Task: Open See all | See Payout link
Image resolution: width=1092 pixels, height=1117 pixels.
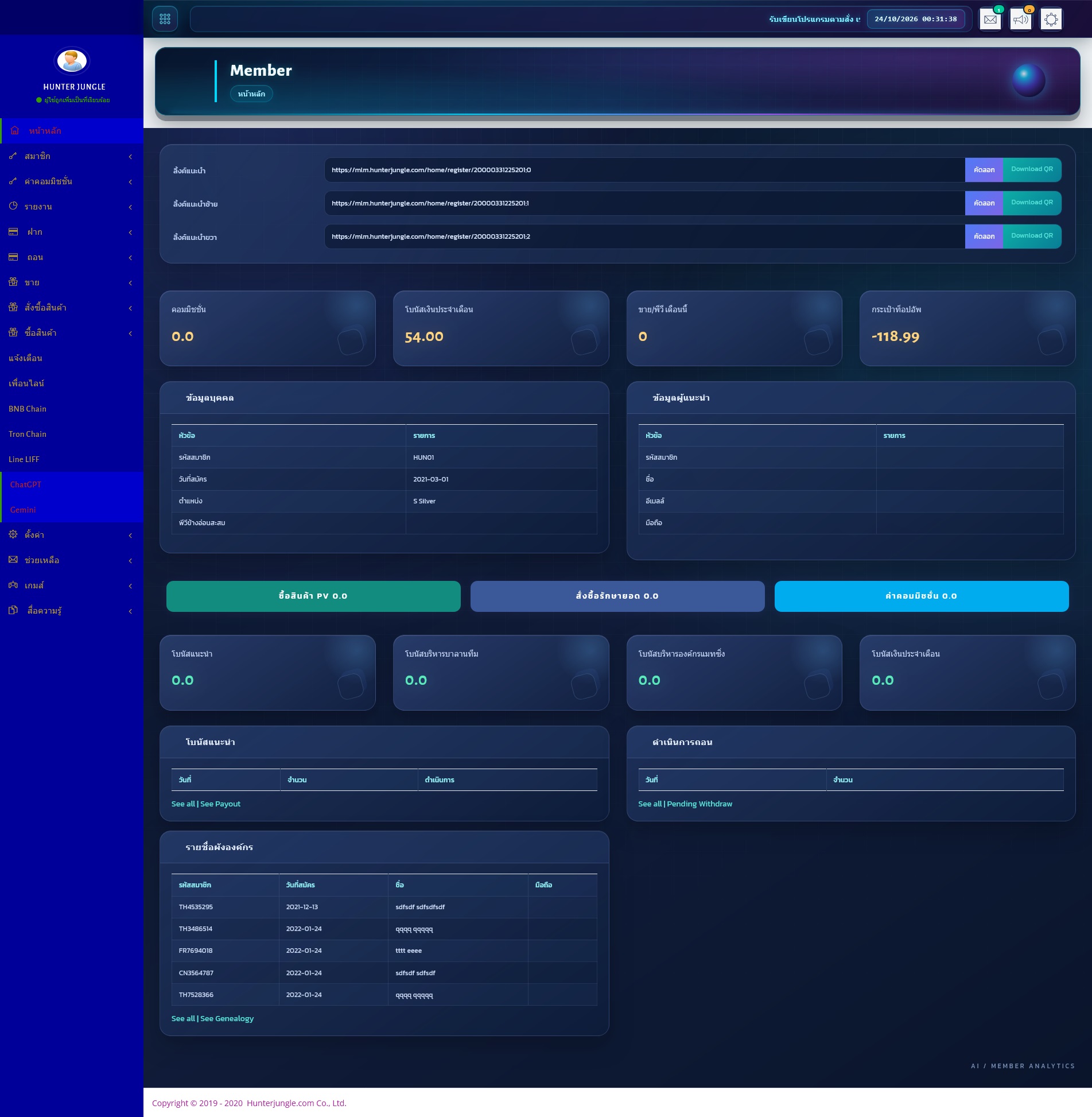Action: tap(206, 804)
